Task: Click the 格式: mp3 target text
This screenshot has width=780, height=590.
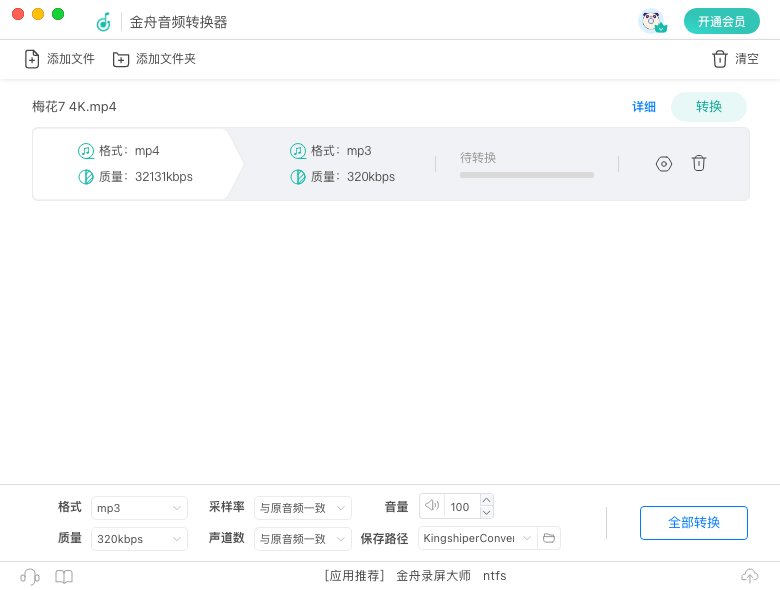Action: click(x=341, y=151)
